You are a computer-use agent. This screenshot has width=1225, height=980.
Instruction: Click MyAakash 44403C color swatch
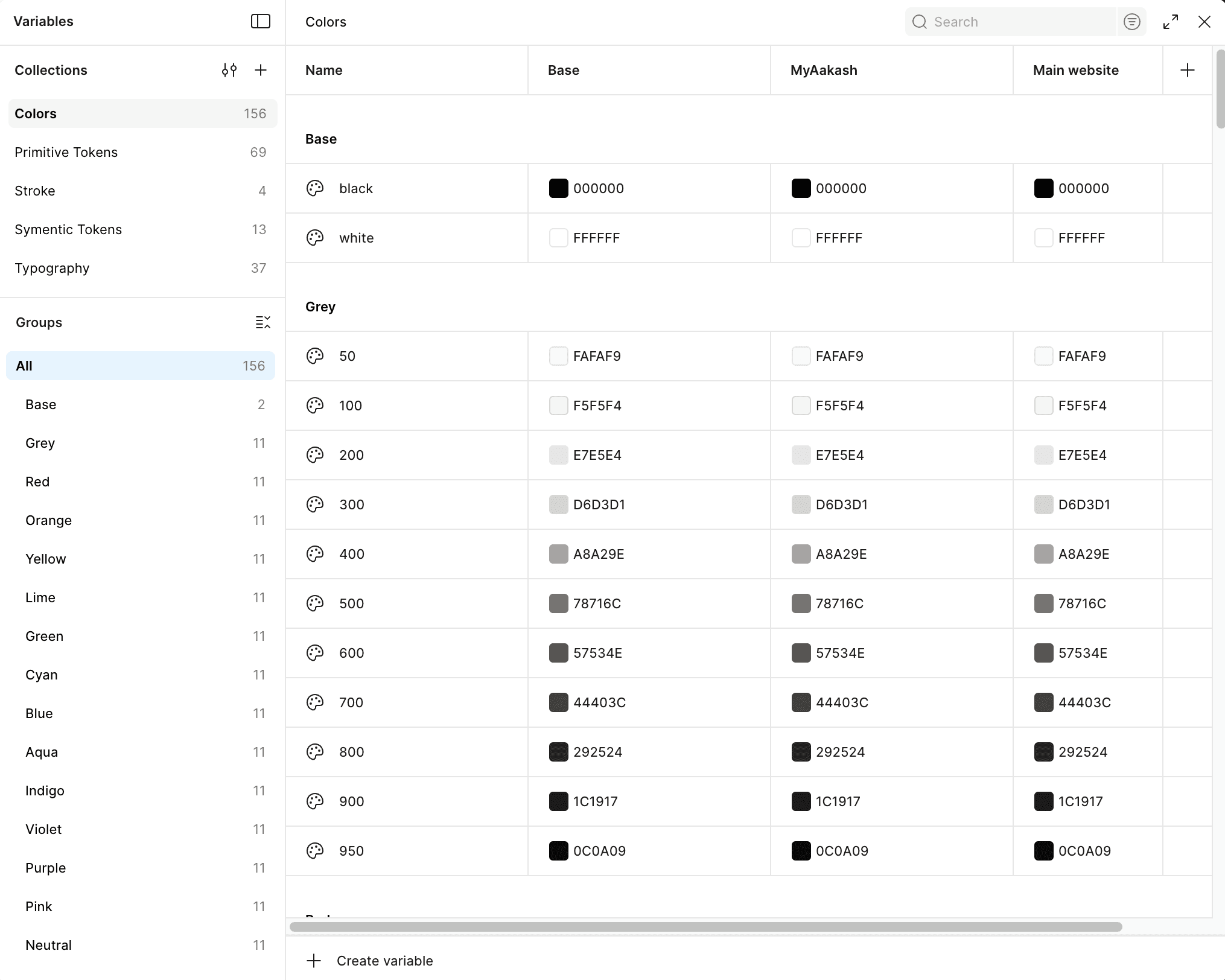point(801,702)
